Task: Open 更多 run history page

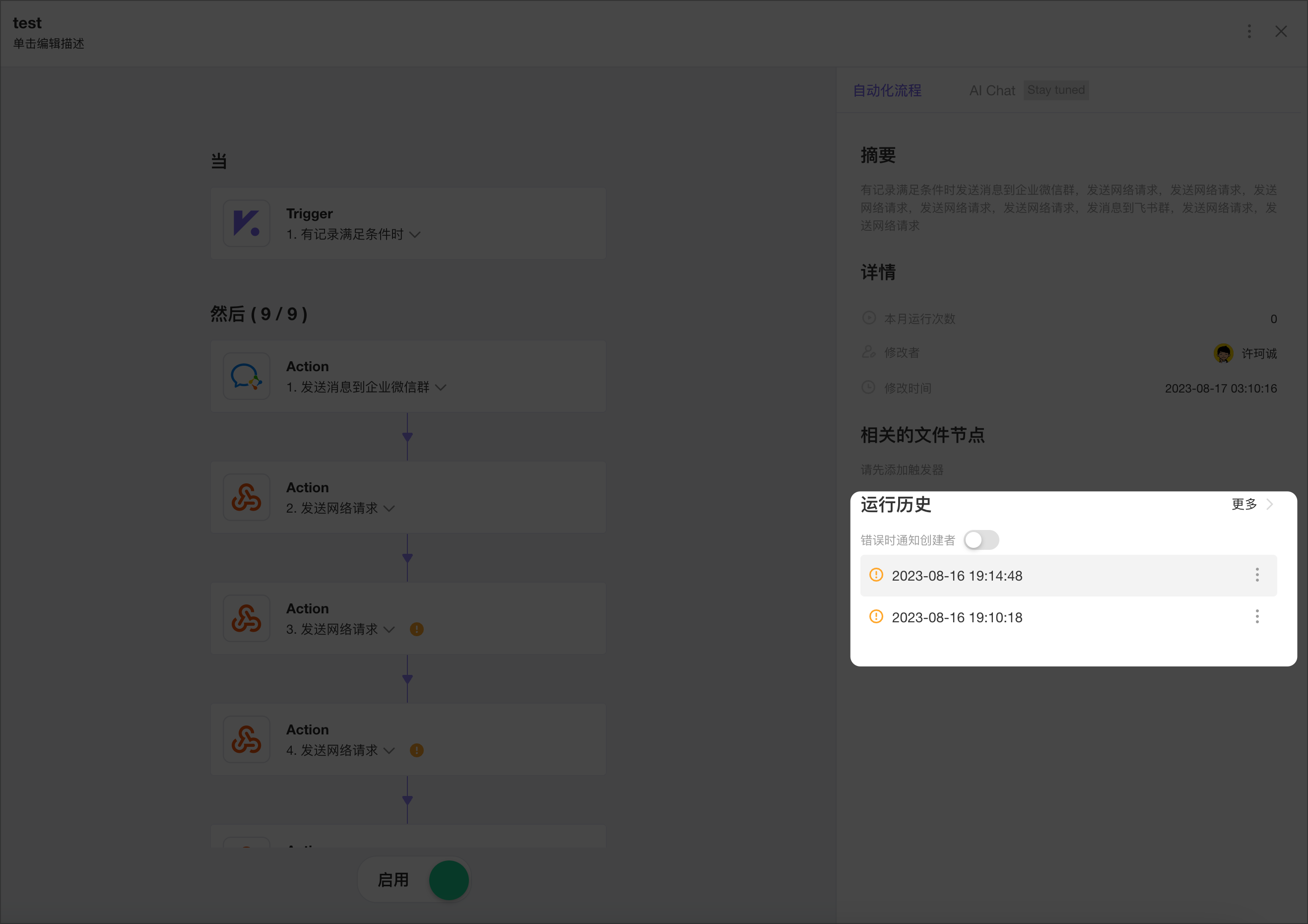Action: click(1244, 504)
